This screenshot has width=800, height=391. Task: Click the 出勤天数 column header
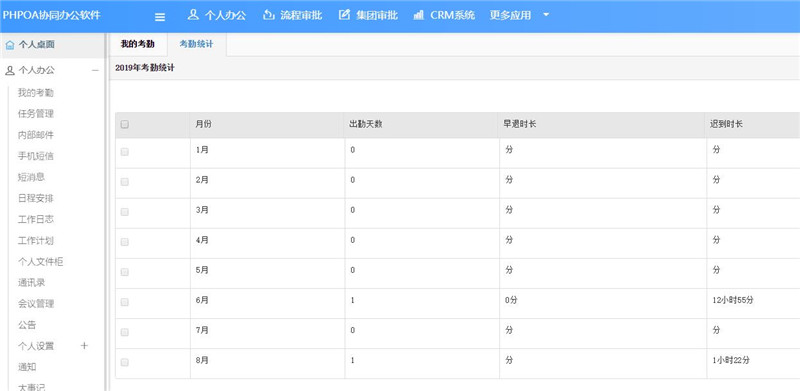(366, 124)
